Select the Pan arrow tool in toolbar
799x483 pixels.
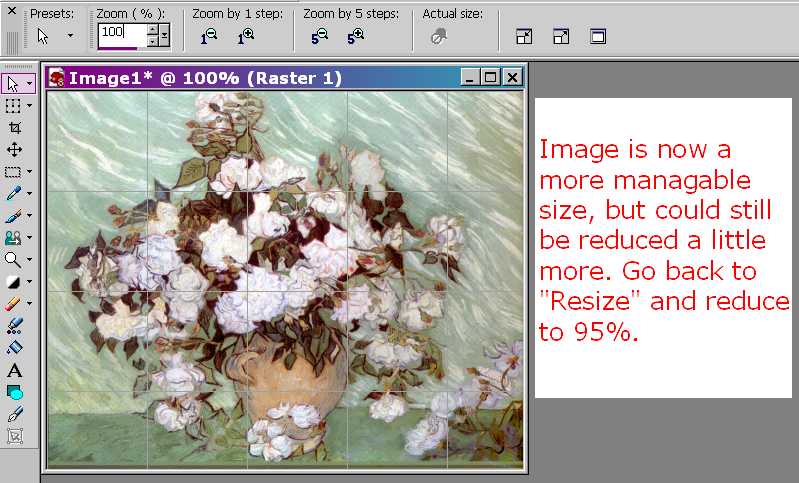coord(13,84)
